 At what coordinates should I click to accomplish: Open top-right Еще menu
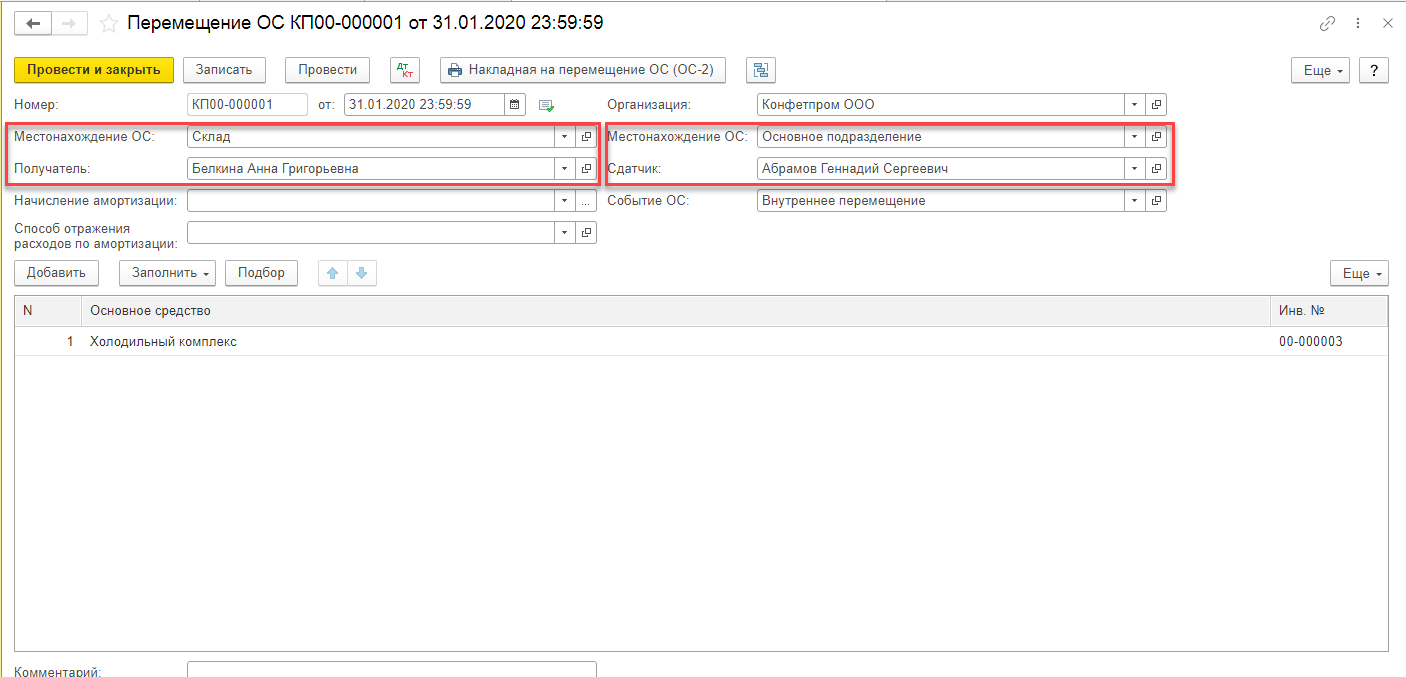pos(1321,70)
